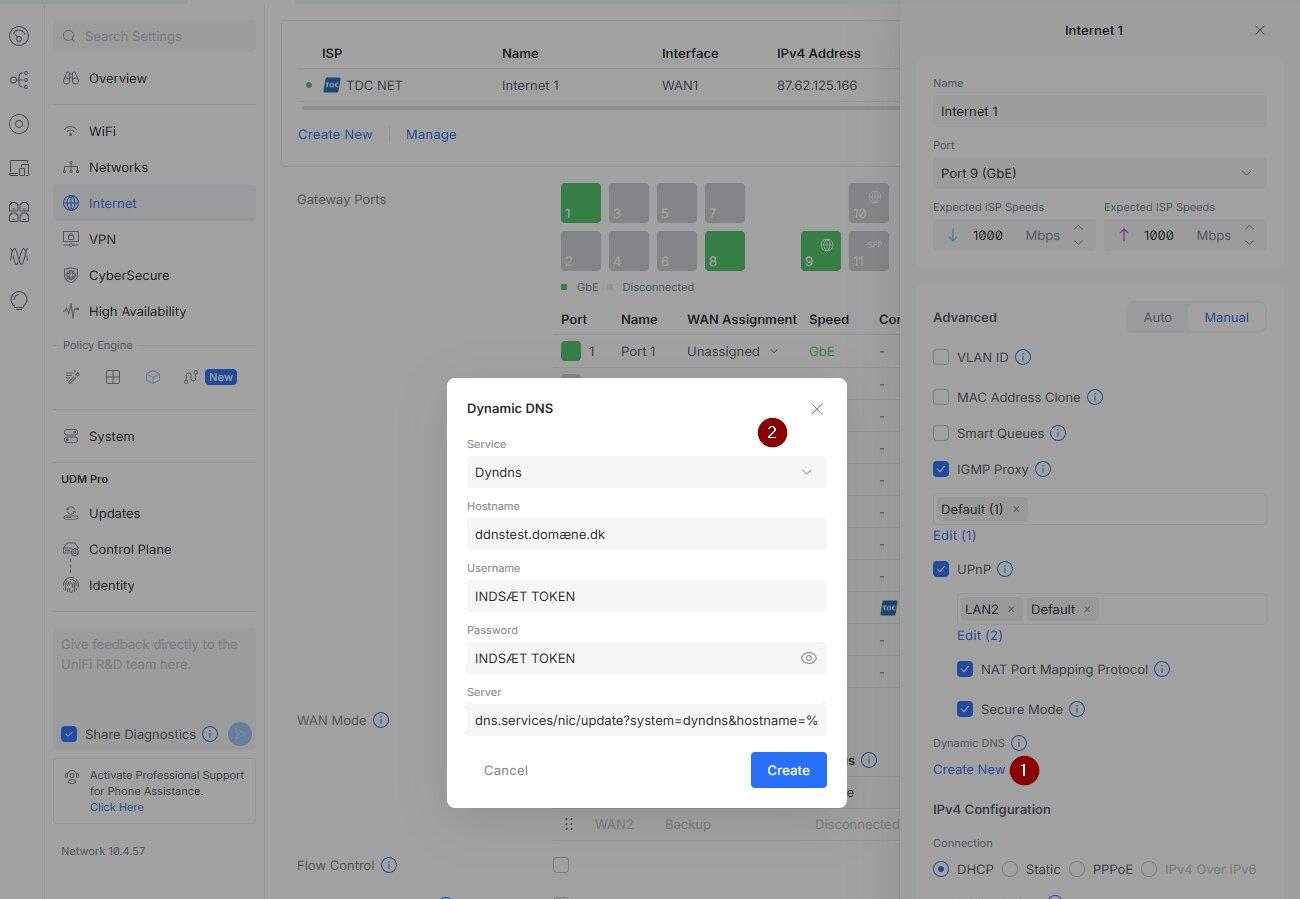The width and height of the screenshot is (1300, 899).
Task: Expand the Port 9 (GbE) dropdown
Action: point(1100,173)
